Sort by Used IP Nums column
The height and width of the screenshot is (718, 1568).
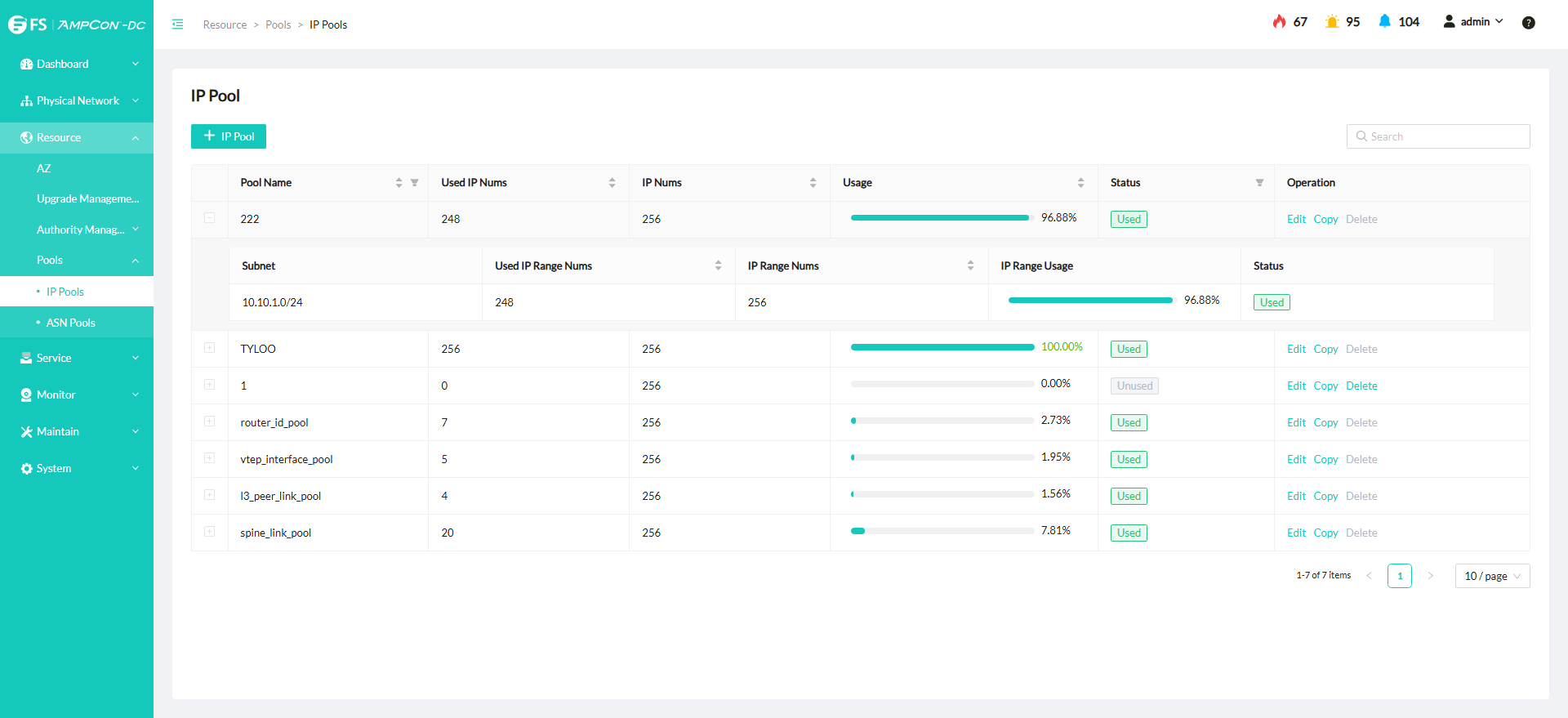click(612, 183)
